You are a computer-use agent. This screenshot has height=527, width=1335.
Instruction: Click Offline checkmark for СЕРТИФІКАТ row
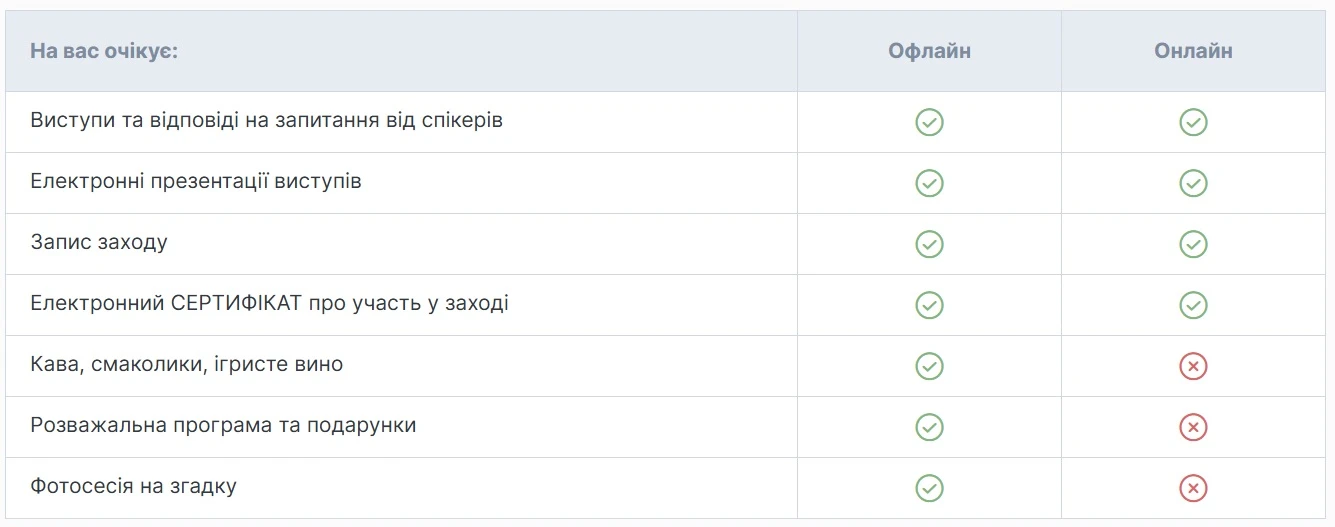[x=929, y=305]
